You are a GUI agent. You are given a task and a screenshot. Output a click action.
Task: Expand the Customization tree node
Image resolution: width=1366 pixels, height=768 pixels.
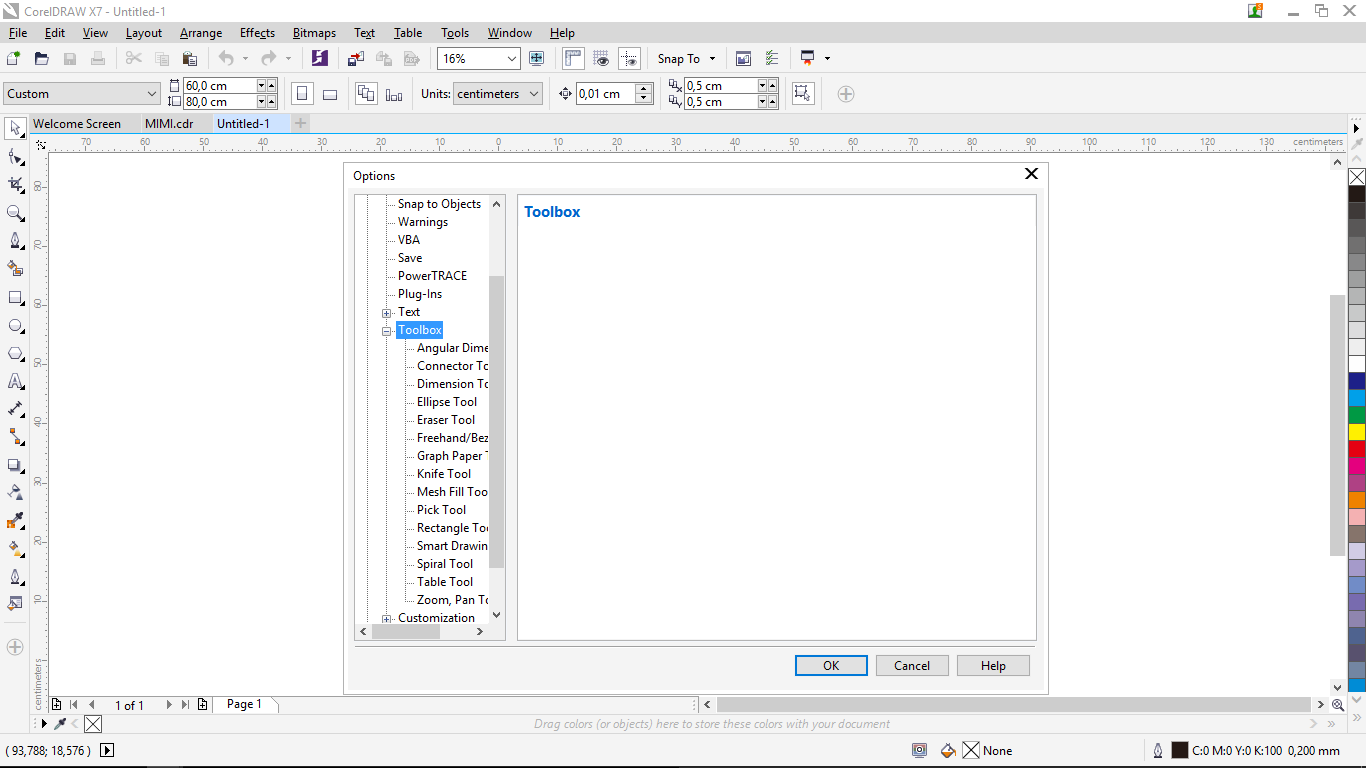click(387, 619)
